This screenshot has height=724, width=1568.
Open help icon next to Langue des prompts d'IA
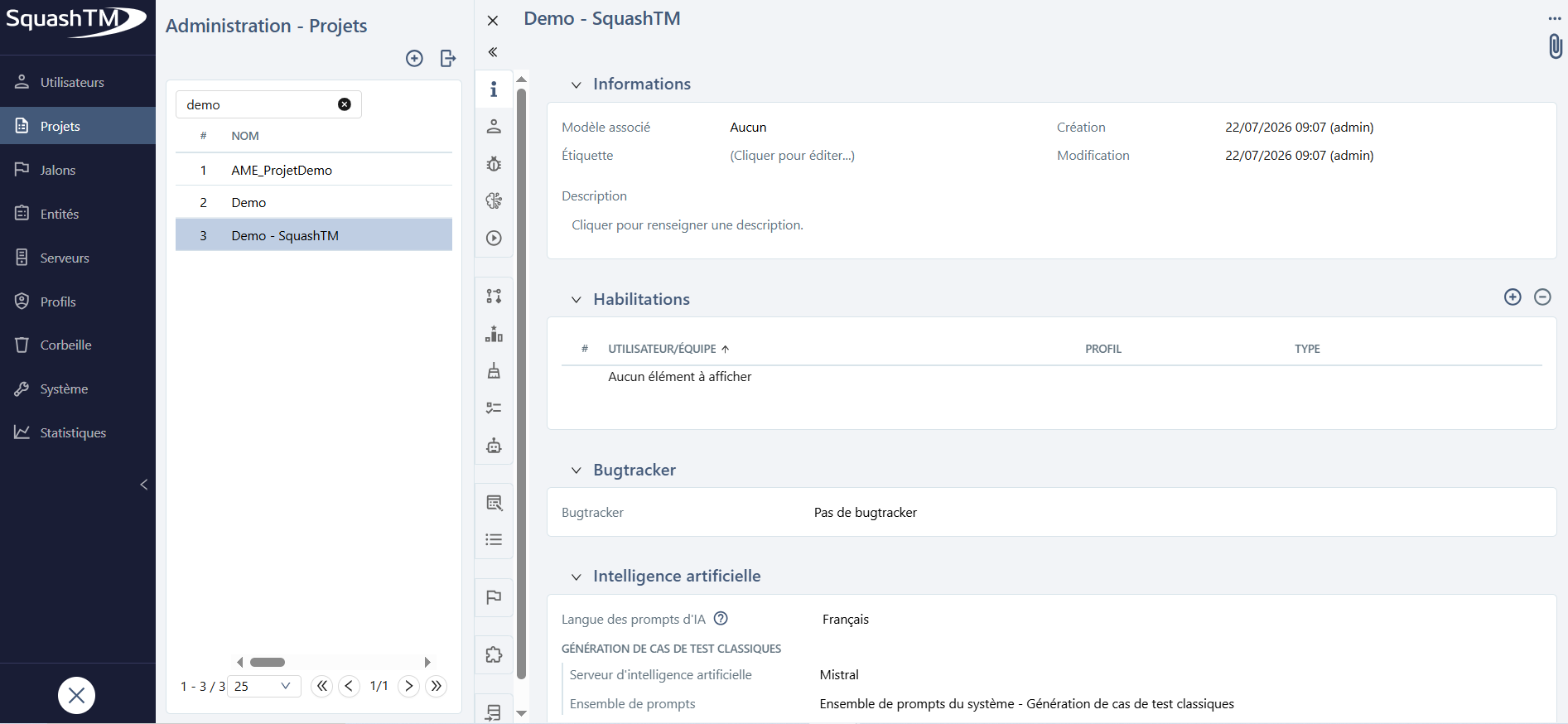(x=721, y=618)
